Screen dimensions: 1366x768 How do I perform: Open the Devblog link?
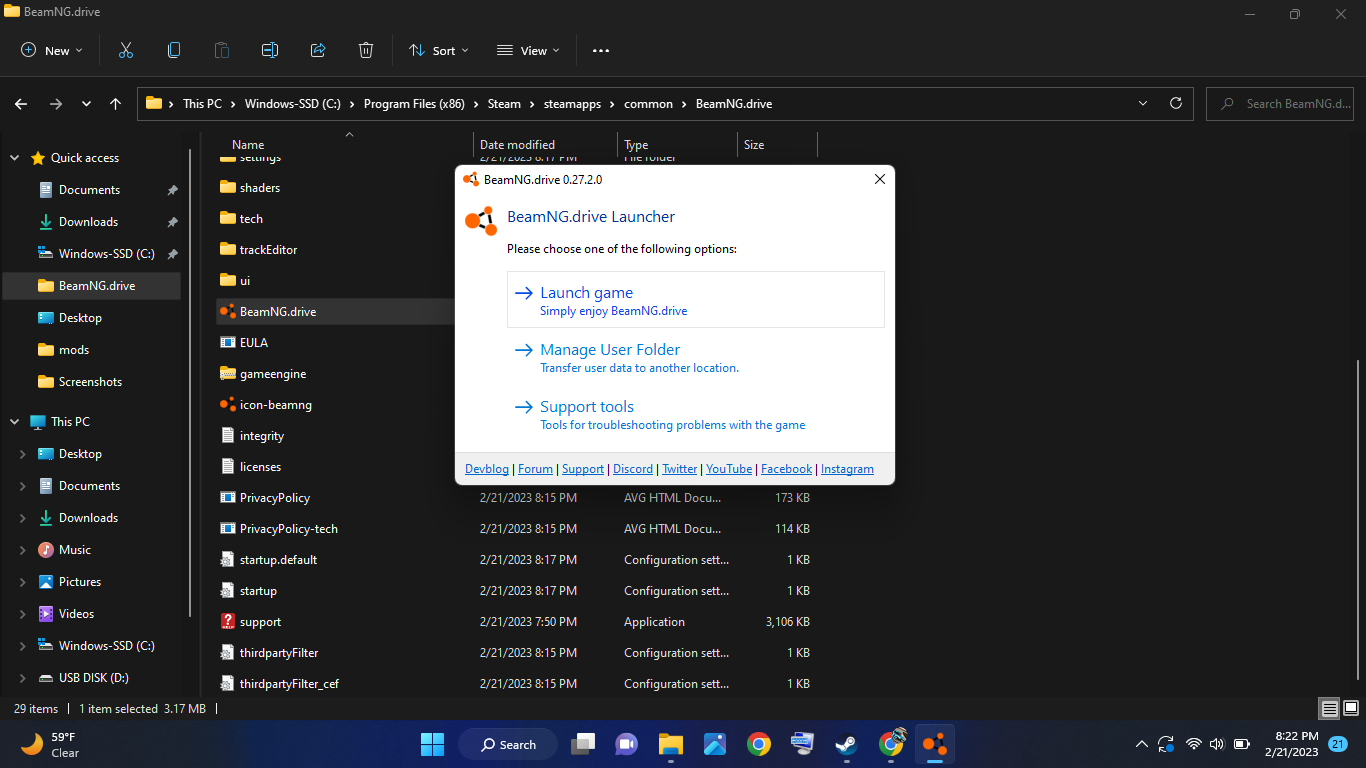487,469
